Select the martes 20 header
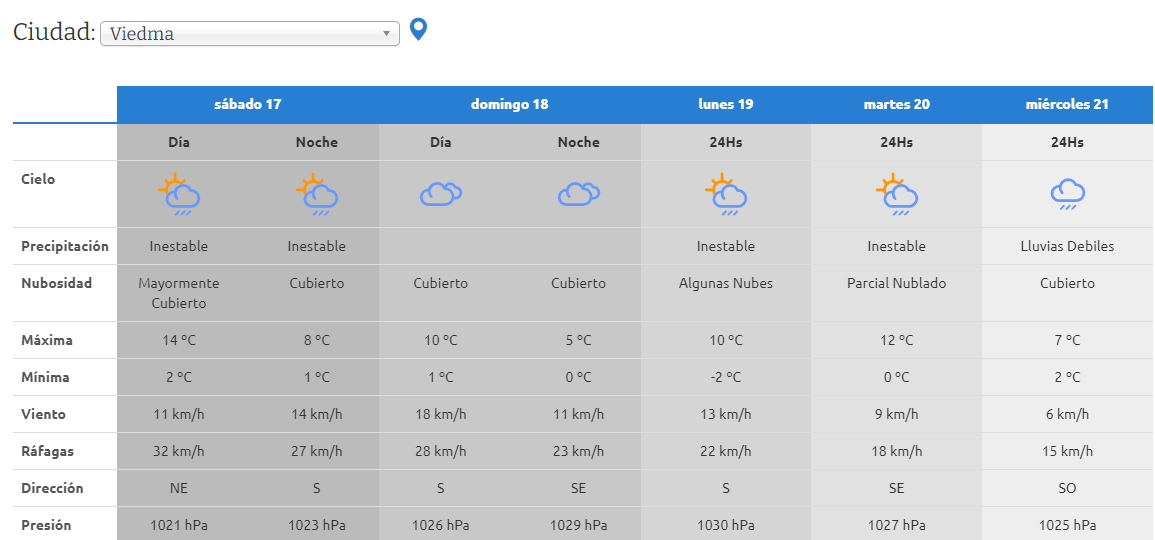 click(x=896, y=104)
